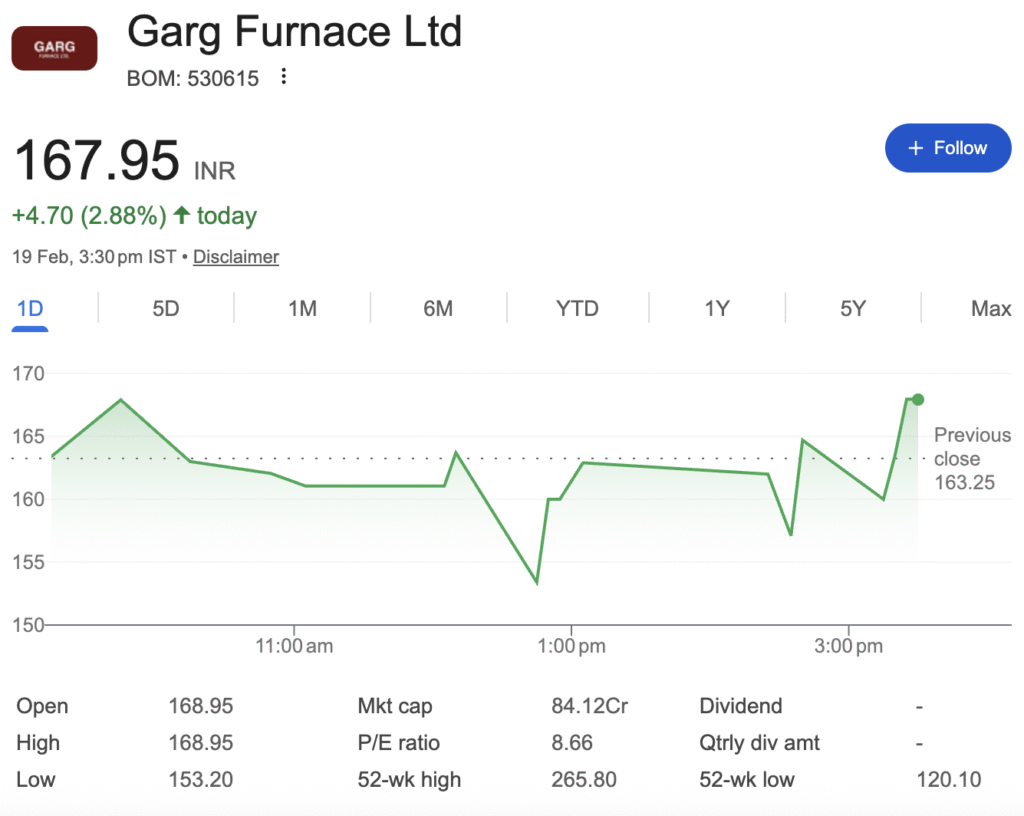Click the Previous close 163.25 label

point(971,459)
